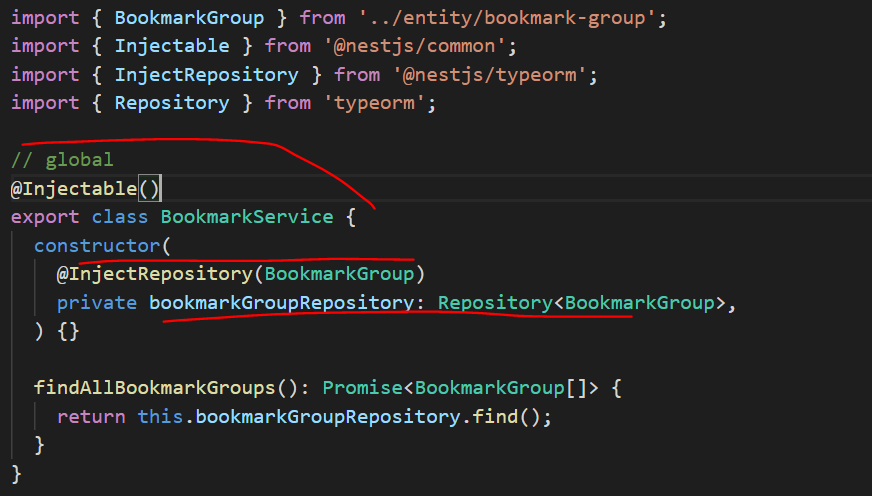Click 'bookmarkGroupRepository' in the return statement

coord(328,416)
